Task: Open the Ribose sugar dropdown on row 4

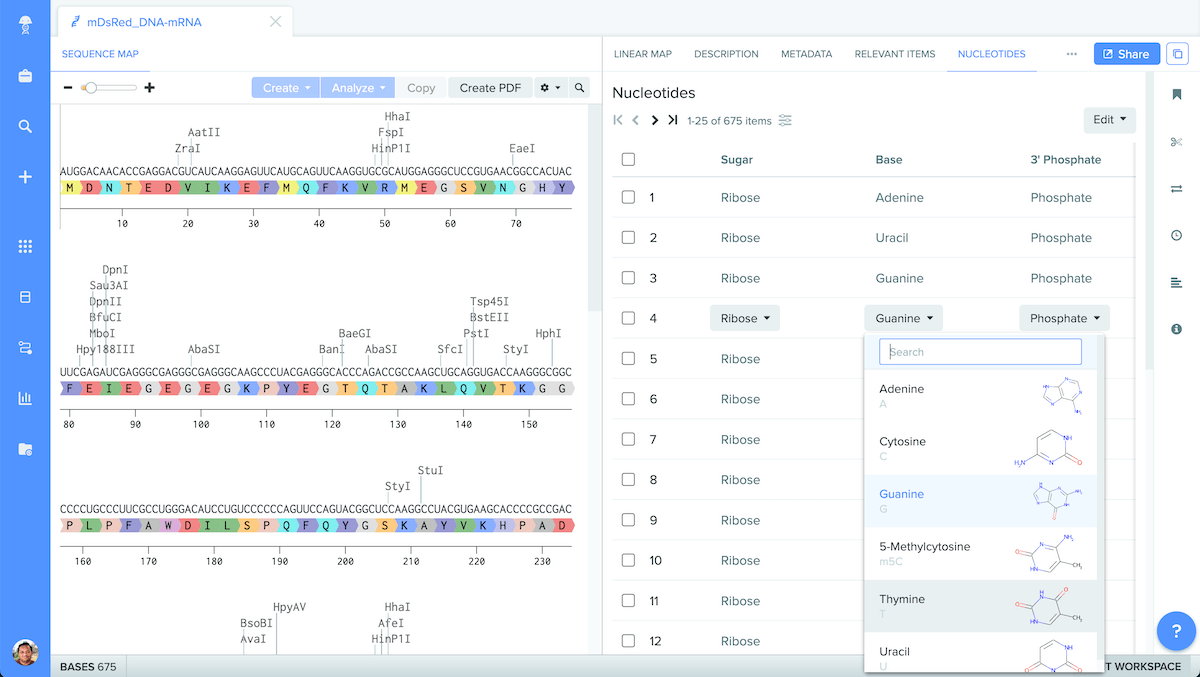Action: click(x=744, y=317)
